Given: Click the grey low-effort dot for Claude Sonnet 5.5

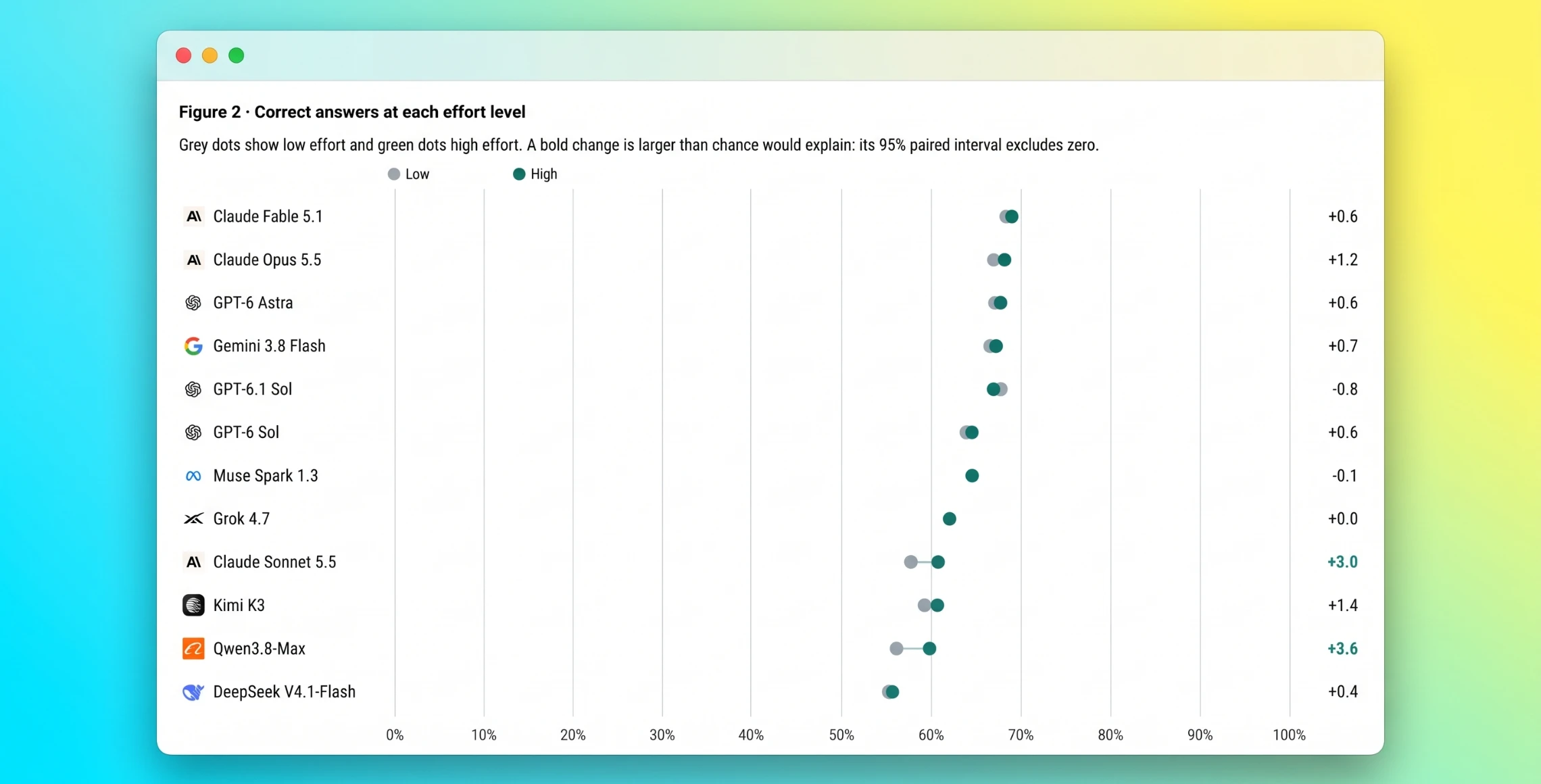Looking at the screenshot, I should [x=911, y=562].
